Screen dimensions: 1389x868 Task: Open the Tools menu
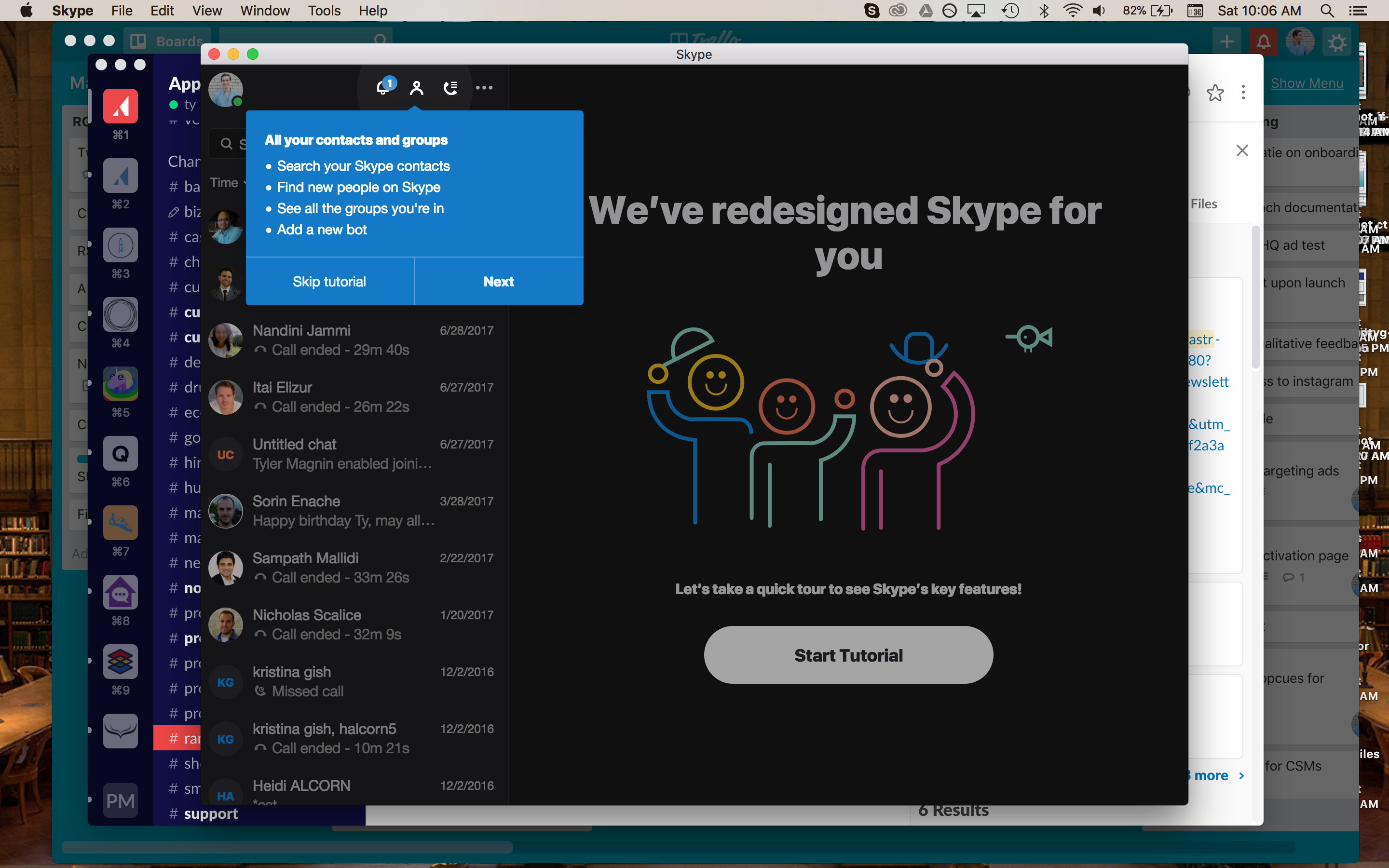tap(324, 10)
